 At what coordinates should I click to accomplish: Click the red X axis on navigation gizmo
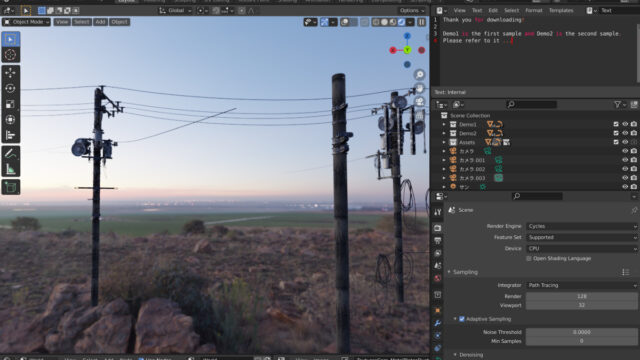(393, 50)
